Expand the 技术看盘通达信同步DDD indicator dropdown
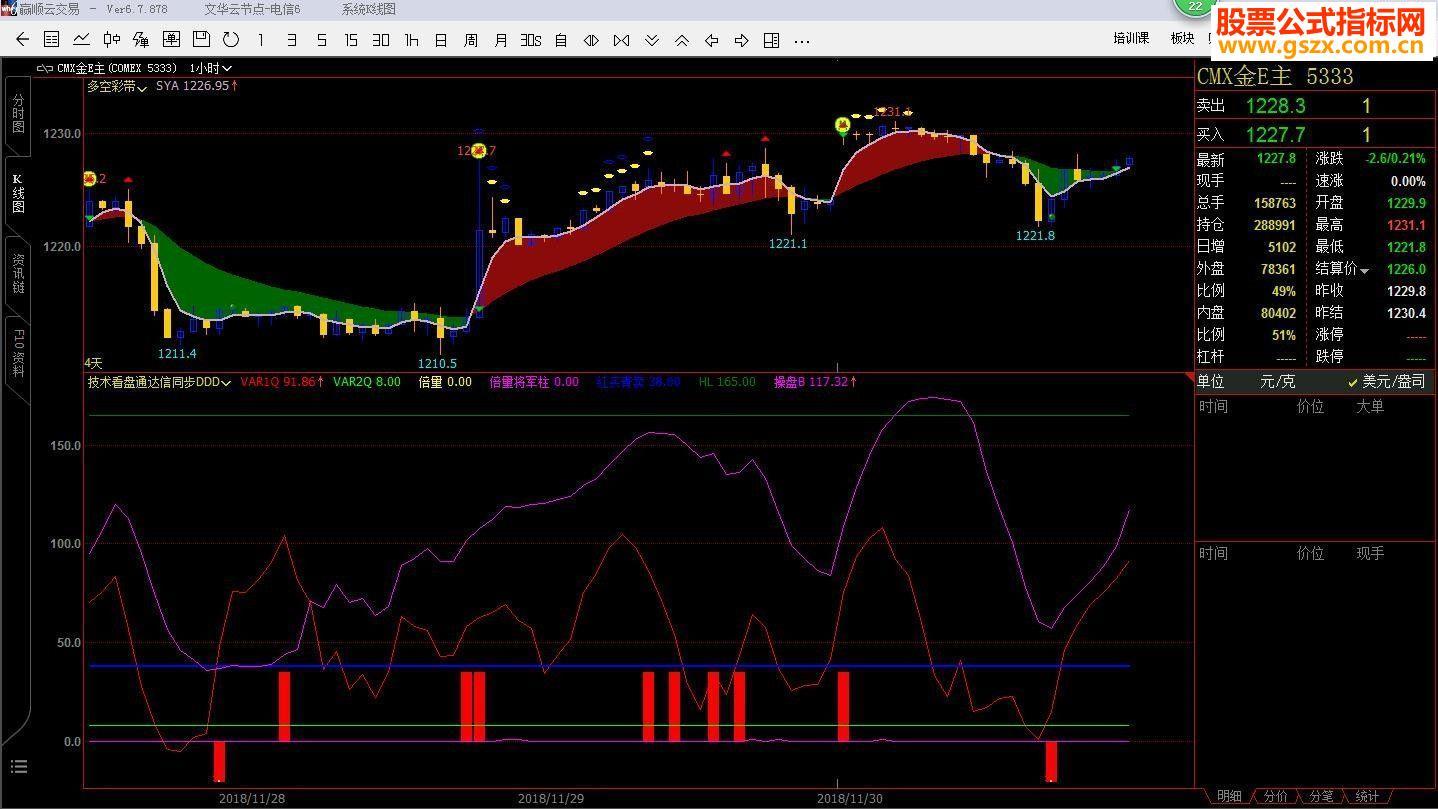1438x809 pixels. click(x=159, y=382)
